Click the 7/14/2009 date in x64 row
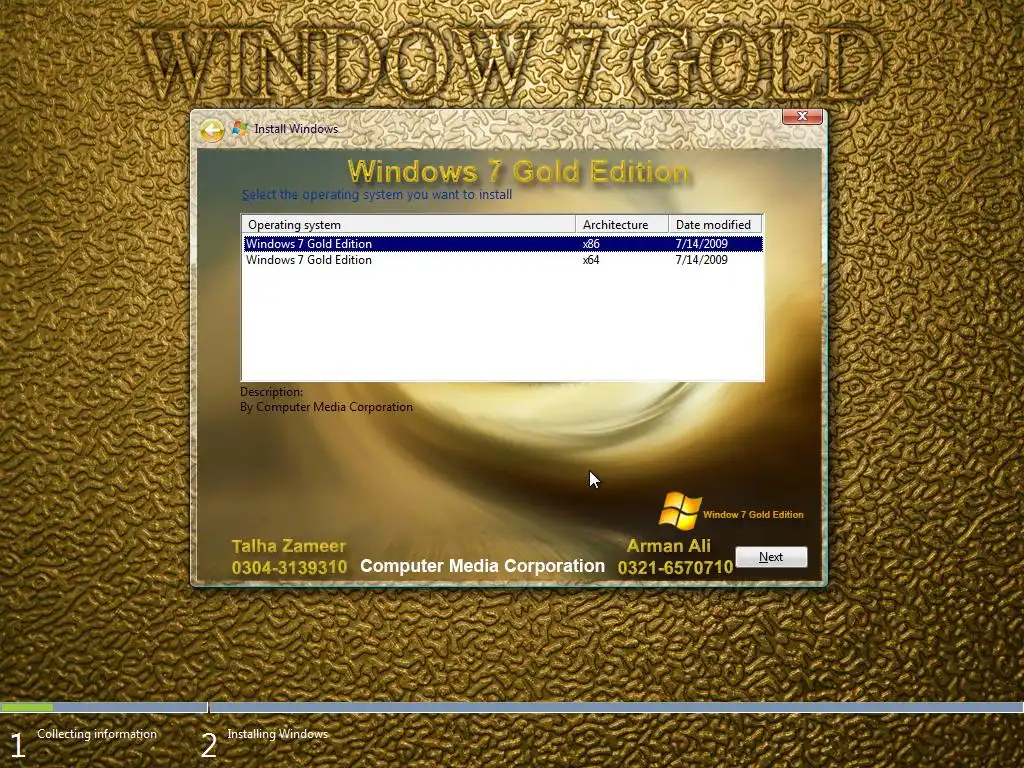This screenshot has width=1024, height=768. (x=701, y=260)
